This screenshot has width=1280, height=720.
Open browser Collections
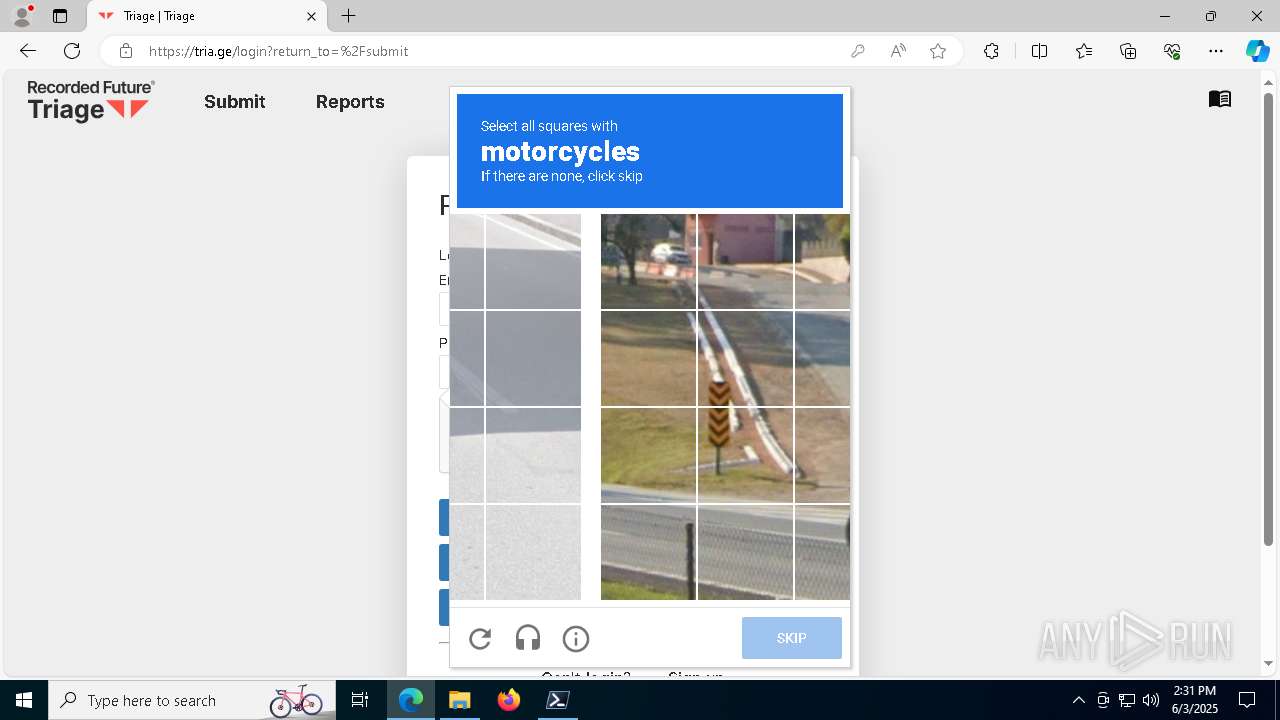tap(1128, 51)
